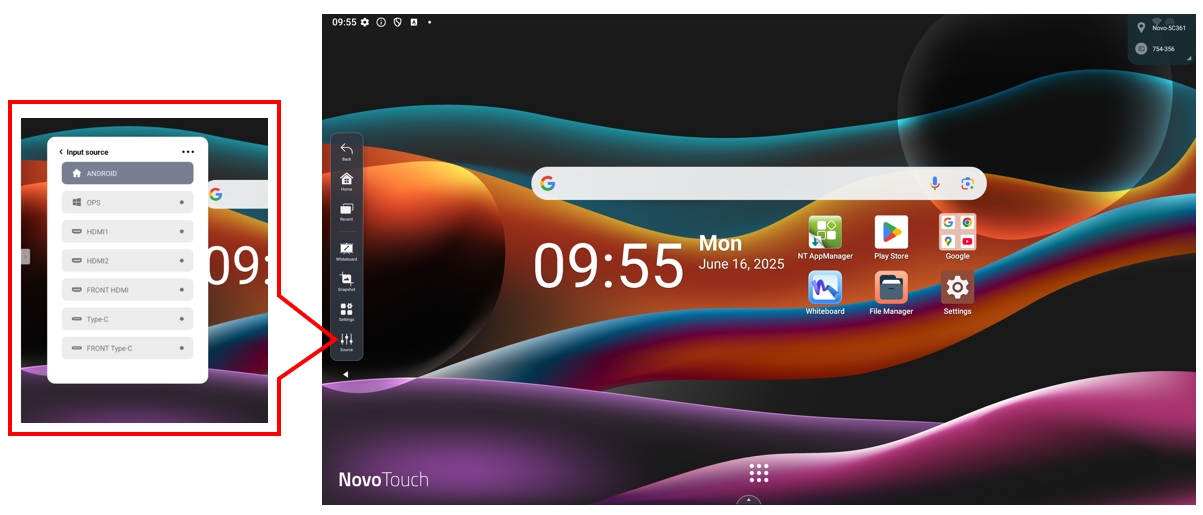Open the app drawer grid icon
Viewport: 1203px width, 515px height.
(x=758, y=473)
